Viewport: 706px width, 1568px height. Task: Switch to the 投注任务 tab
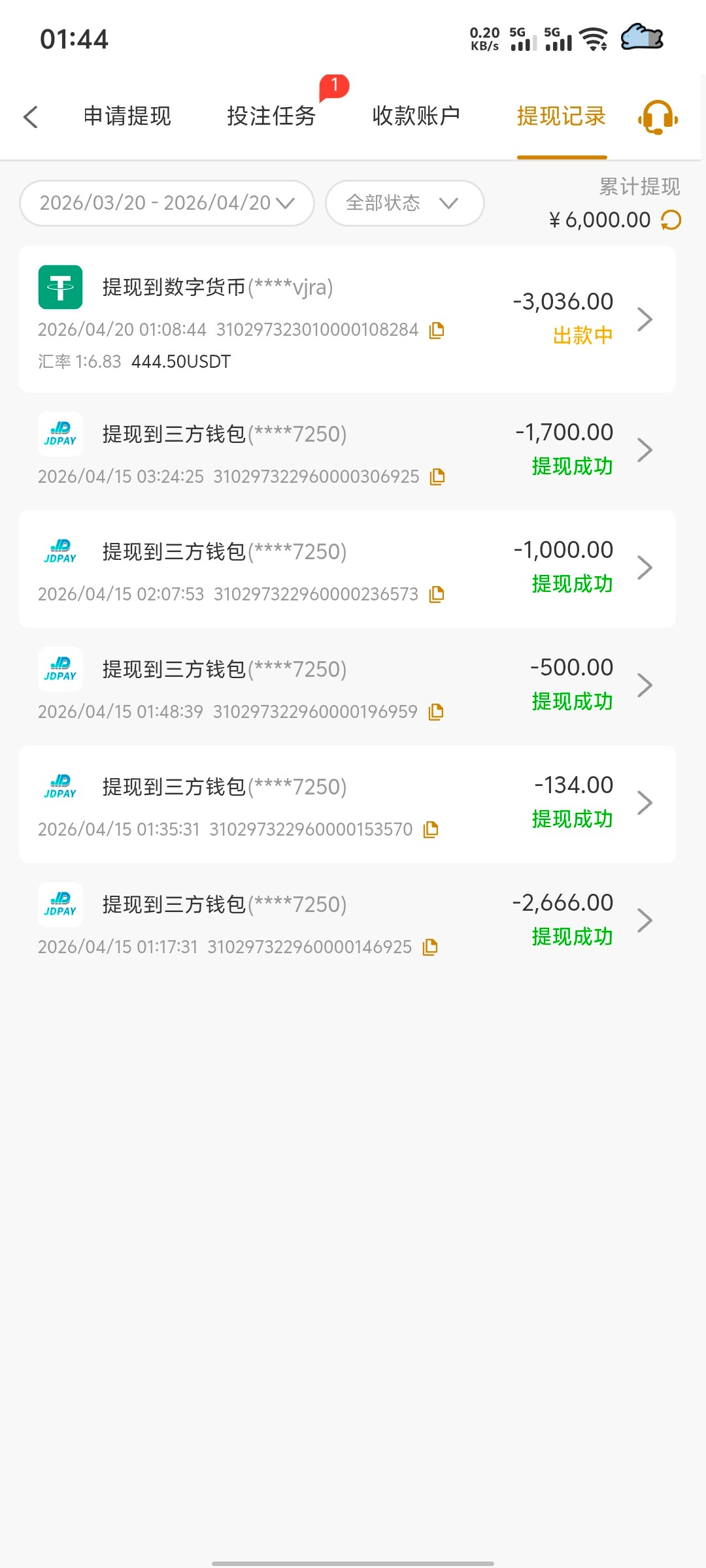(x=271, y=116)
